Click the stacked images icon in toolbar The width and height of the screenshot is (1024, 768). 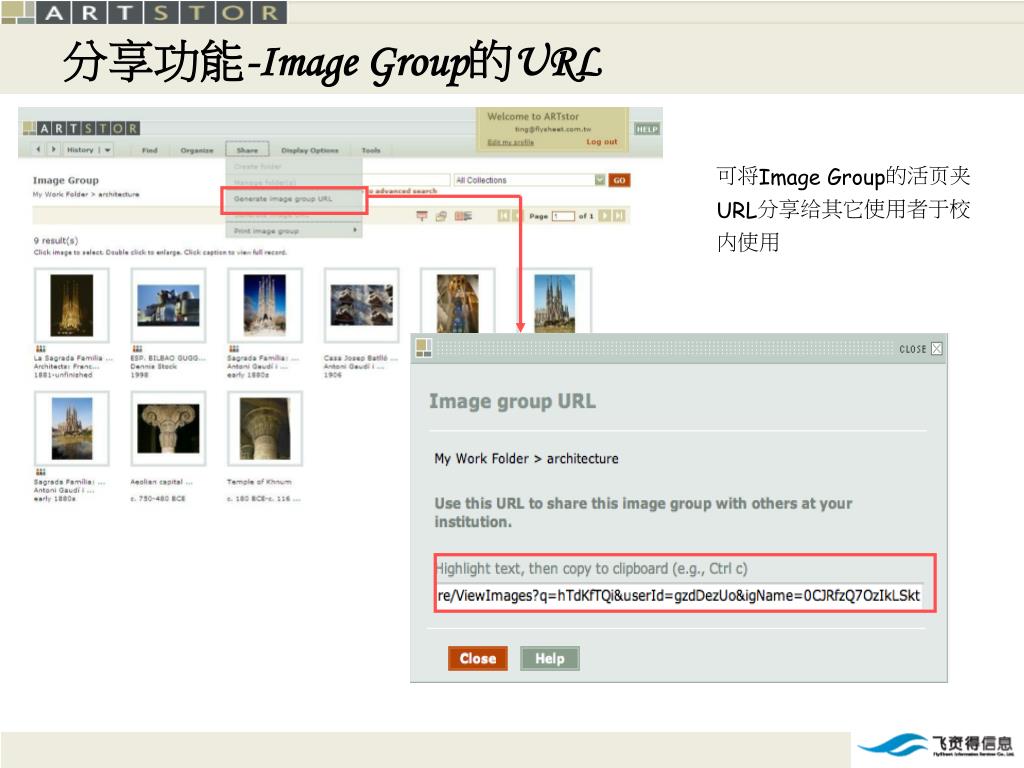pos(441,216)
